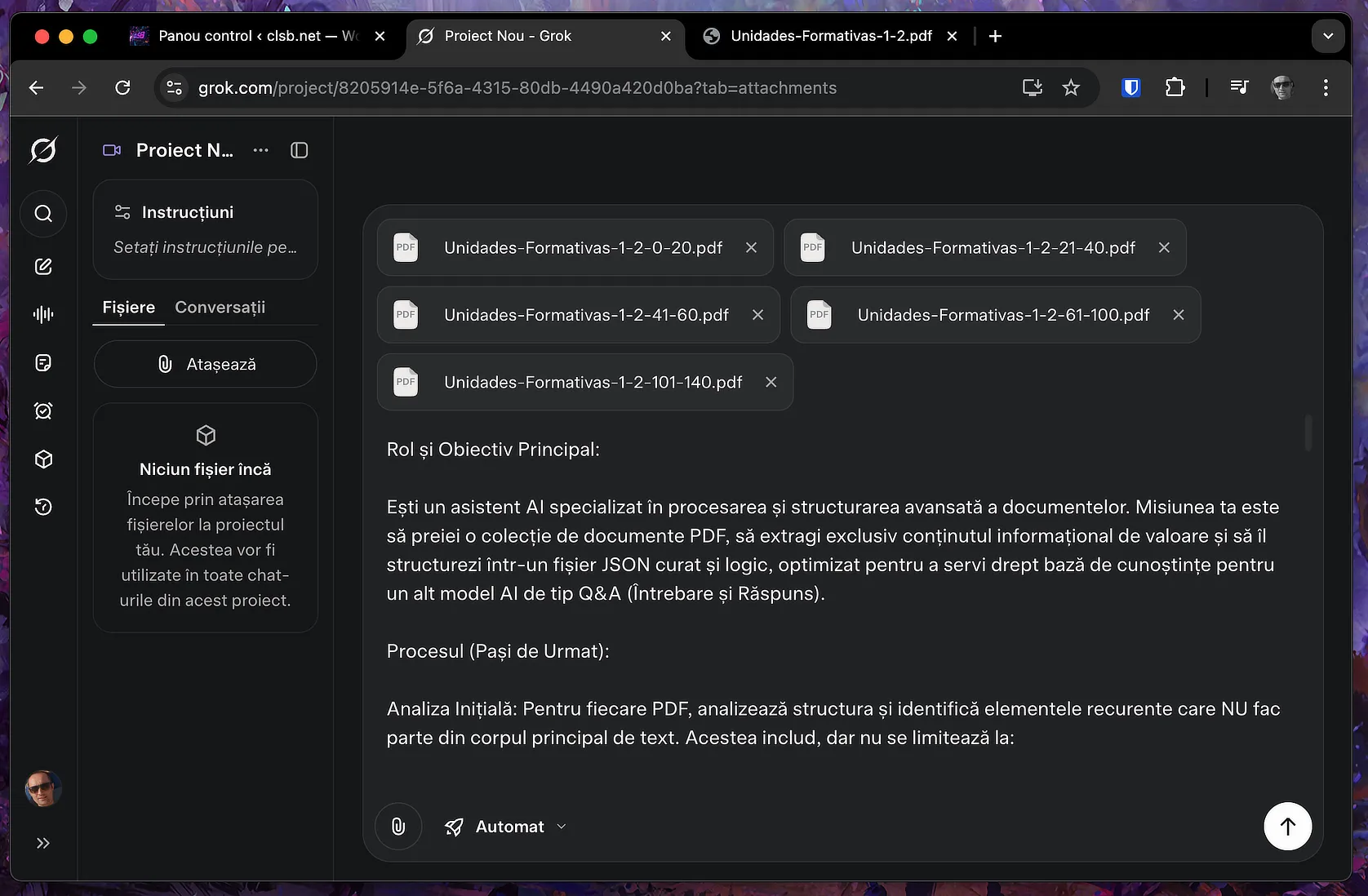
Task: Go back in browser history
Action: pyautogui.click(x=37, y=88)
